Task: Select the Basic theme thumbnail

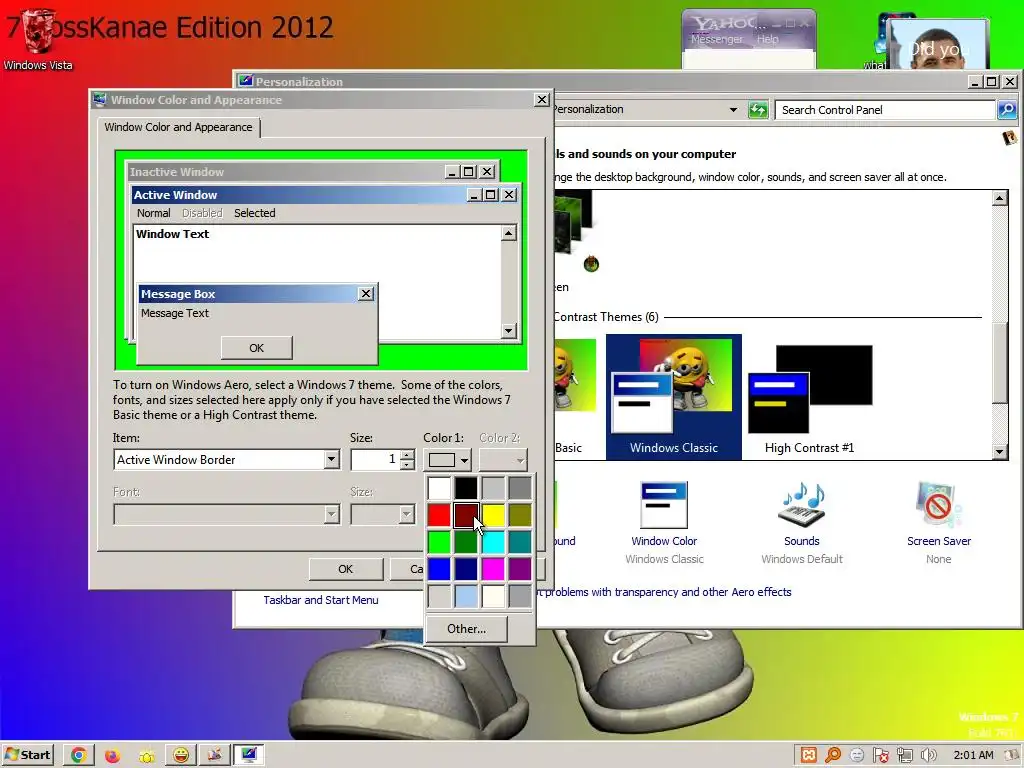Action: 576,396
